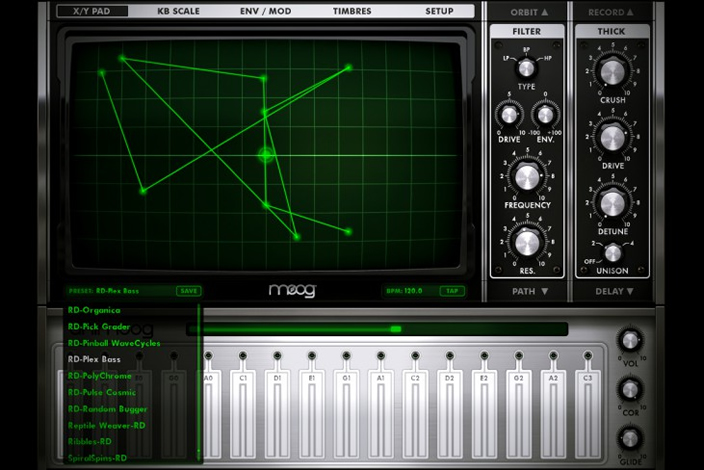704x470 pixels.
Task: Play the D2 key
Action: coord(449,413)
